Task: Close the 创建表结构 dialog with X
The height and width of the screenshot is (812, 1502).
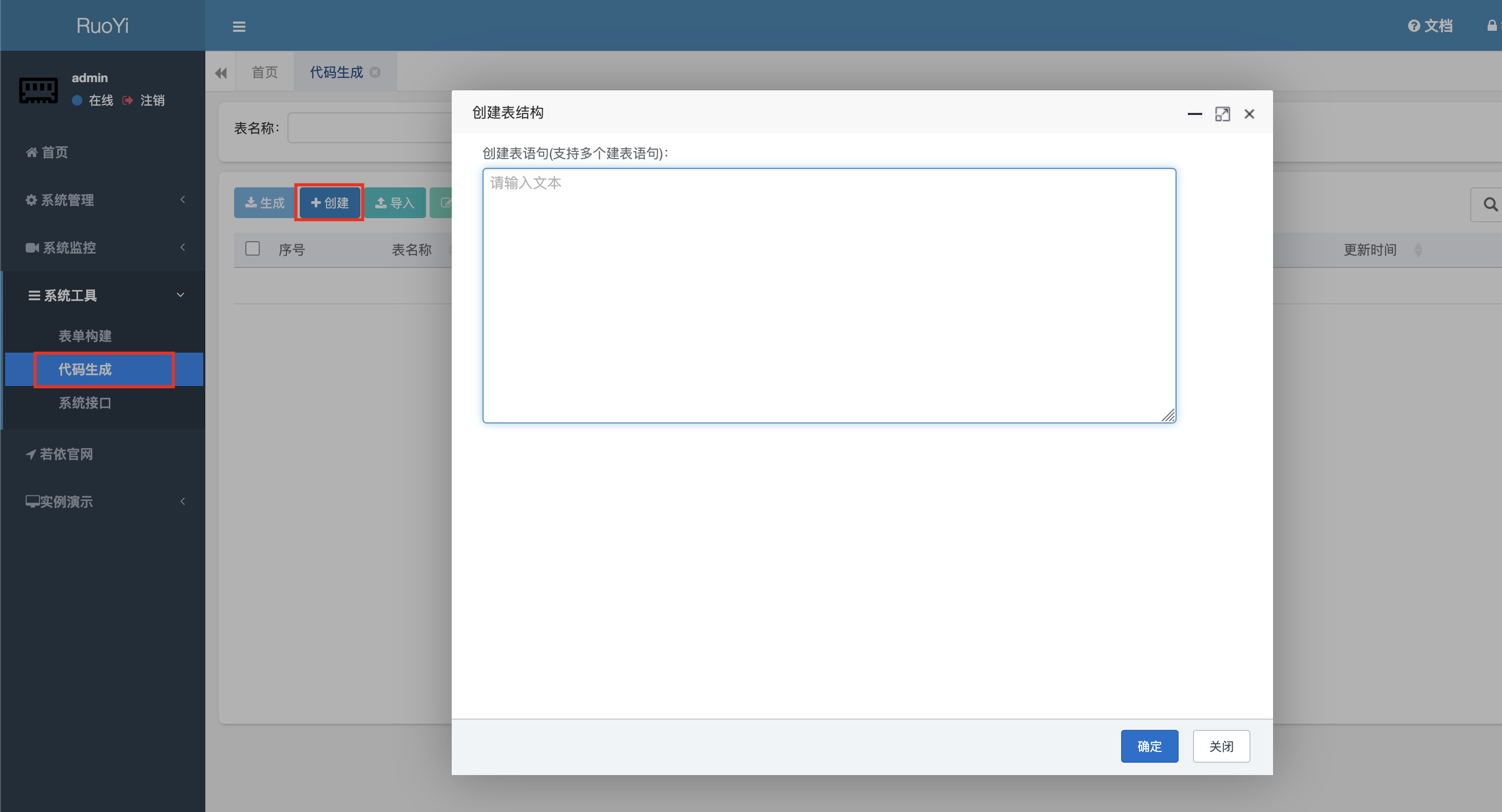Action: 1249,113
